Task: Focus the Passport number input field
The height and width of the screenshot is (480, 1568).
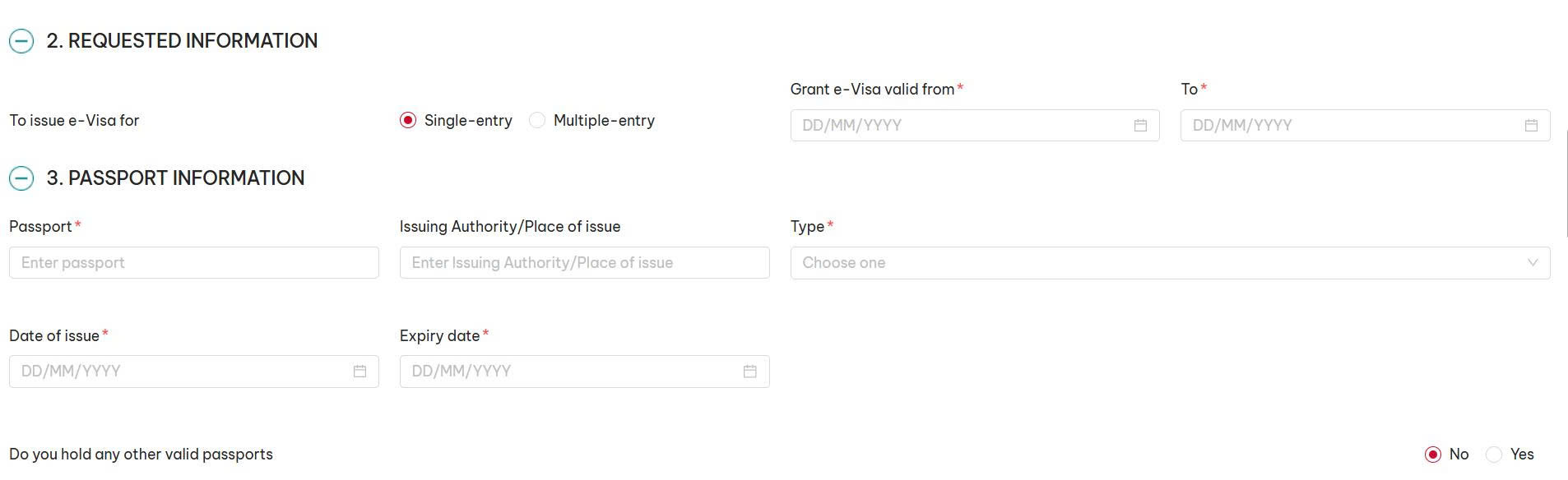Action: (193, 263)
